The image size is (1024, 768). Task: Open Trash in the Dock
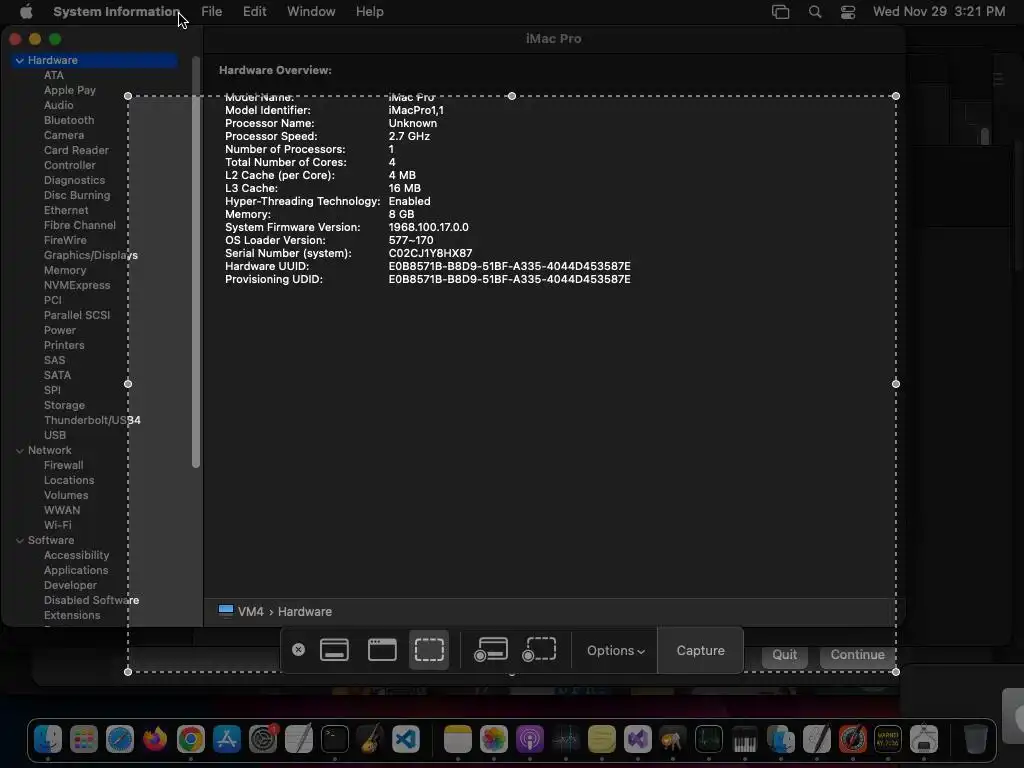(x=976, y=739)
